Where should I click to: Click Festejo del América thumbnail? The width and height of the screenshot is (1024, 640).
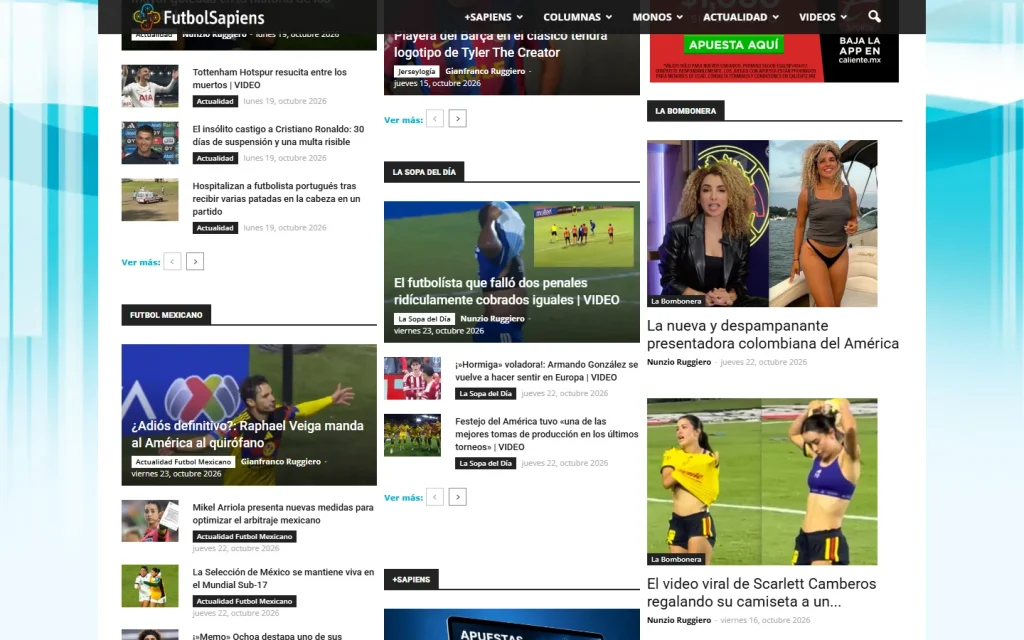click(x=412, y=435)
